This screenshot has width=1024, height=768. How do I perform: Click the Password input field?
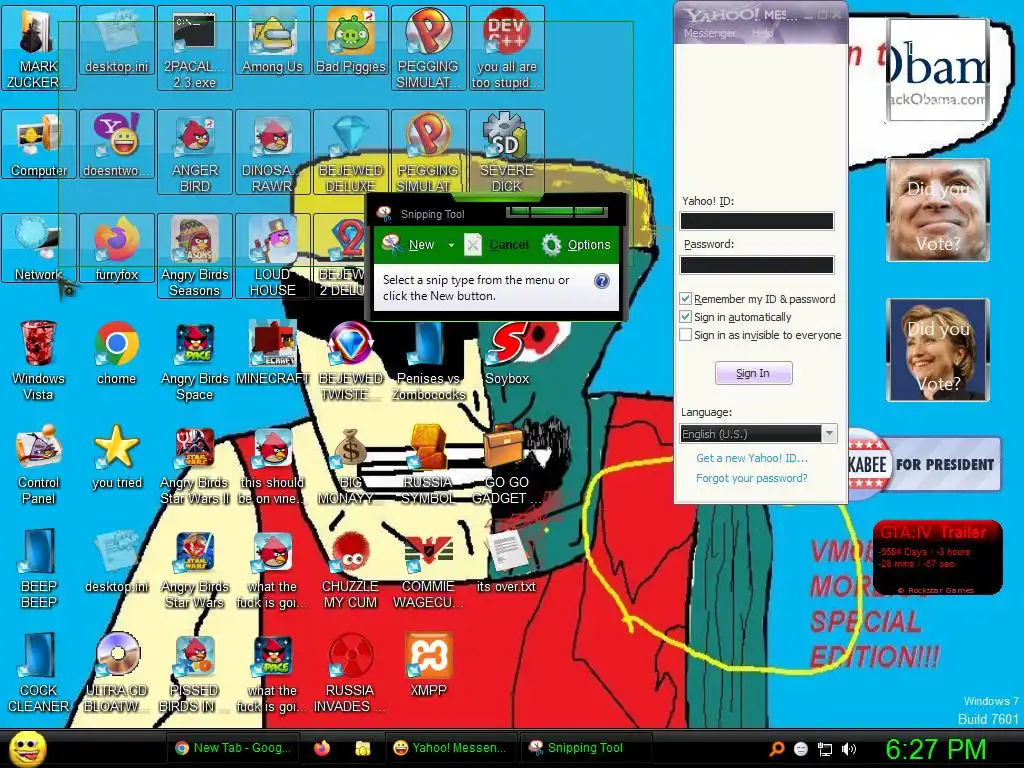pyautogui.click(x=757, y=264)
